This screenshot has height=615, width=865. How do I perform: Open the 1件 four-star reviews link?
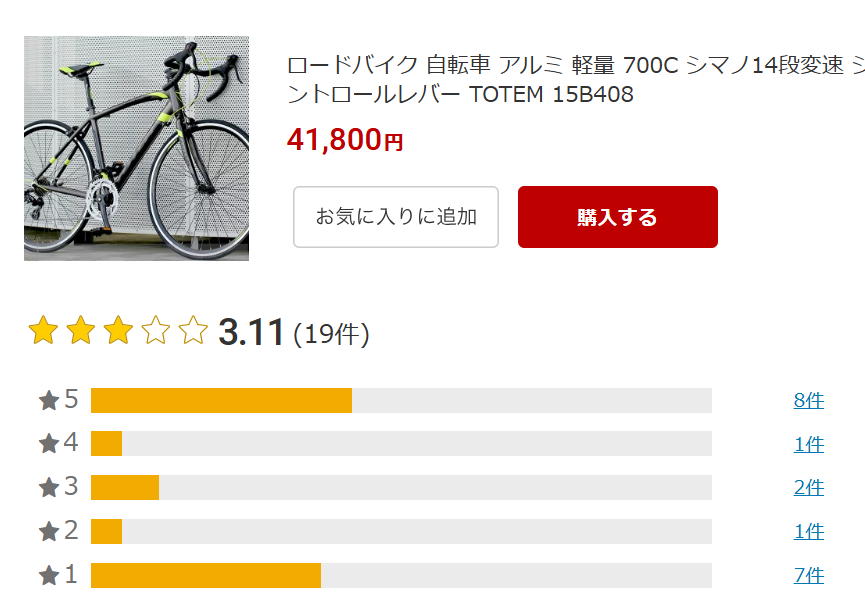(809, 444)
